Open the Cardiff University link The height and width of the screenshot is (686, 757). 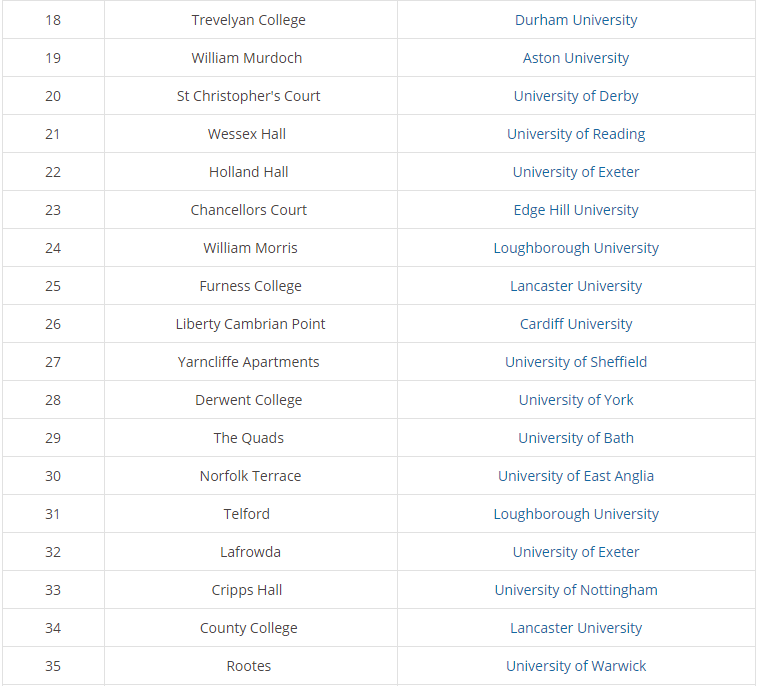click(x=576, y=324)
